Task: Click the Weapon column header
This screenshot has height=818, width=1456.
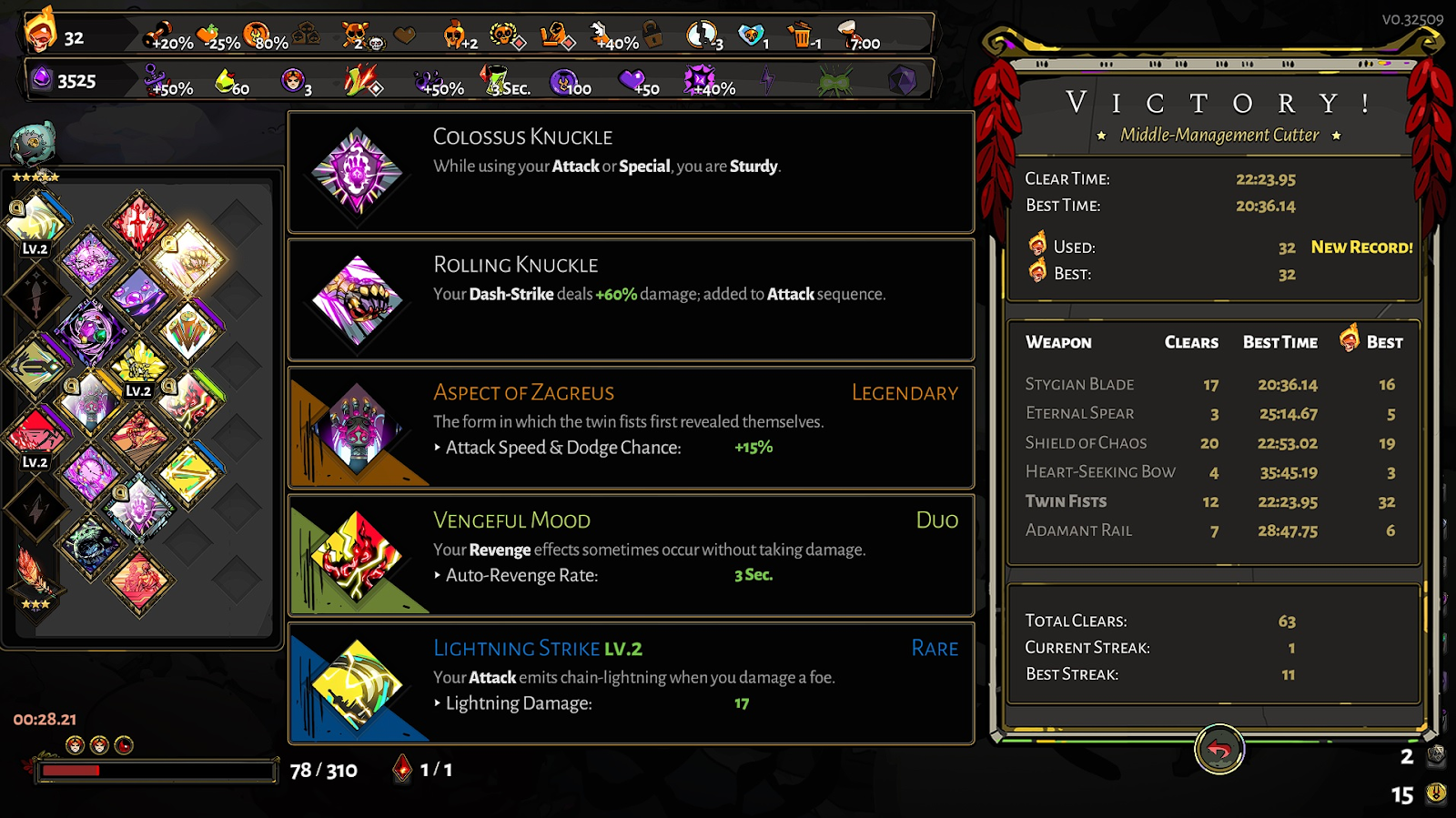Action: pos(1058,342)
